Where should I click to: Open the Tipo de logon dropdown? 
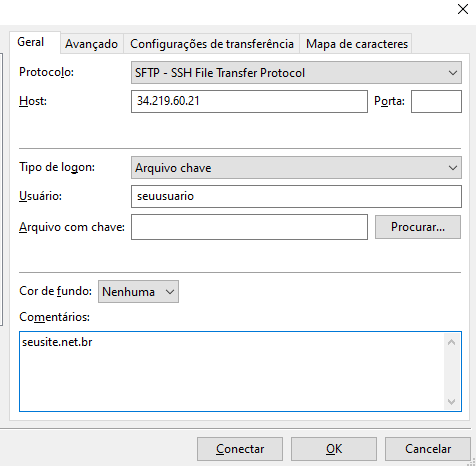(x=296, y=168)
